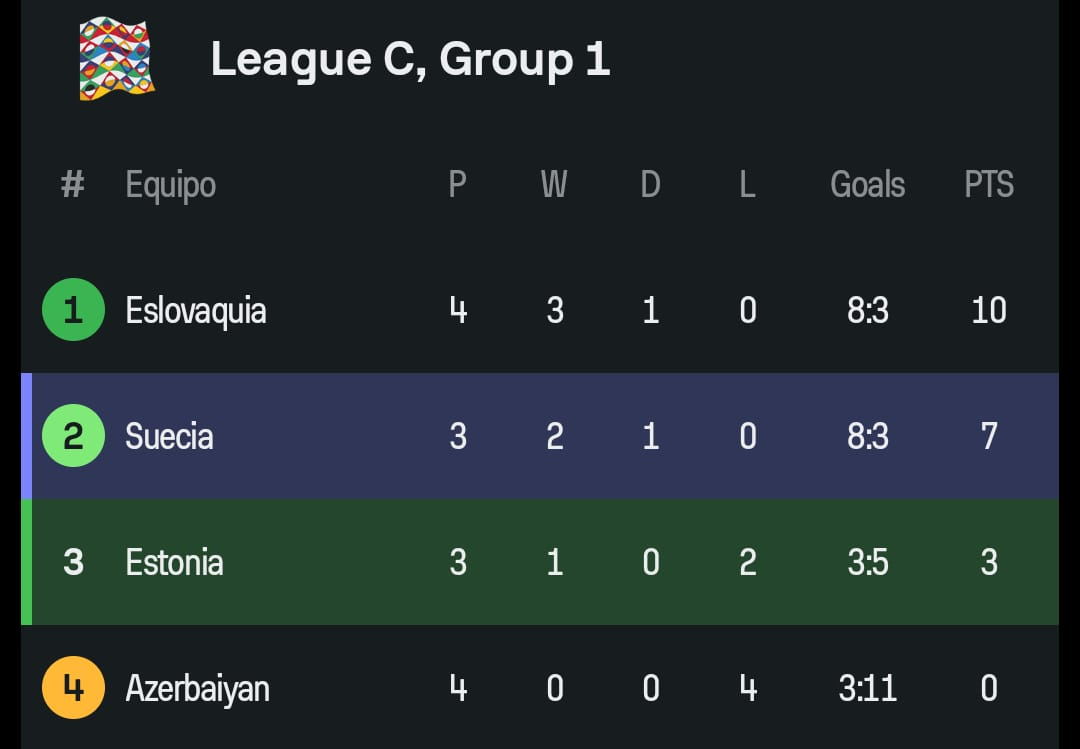
Task: Click the L losses column header
Action: coord(747,185)
